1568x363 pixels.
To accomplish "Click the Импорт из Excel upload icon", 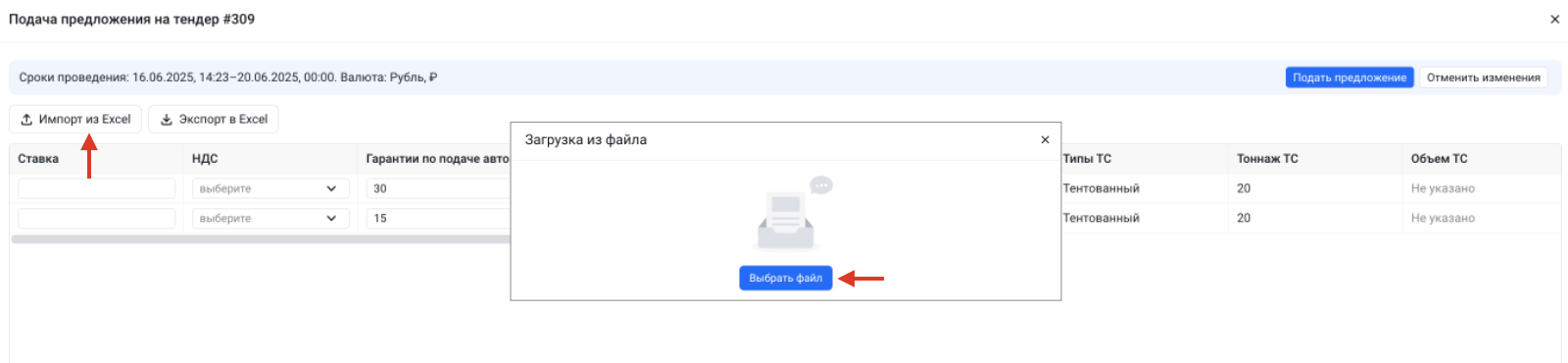I will 26,120.
